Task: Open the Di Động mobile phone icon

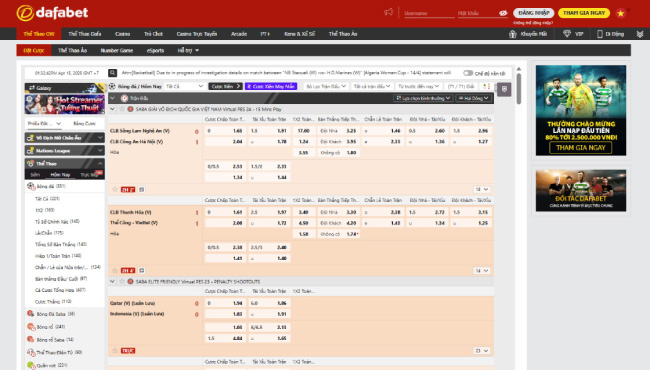Action: click(599, 34)
